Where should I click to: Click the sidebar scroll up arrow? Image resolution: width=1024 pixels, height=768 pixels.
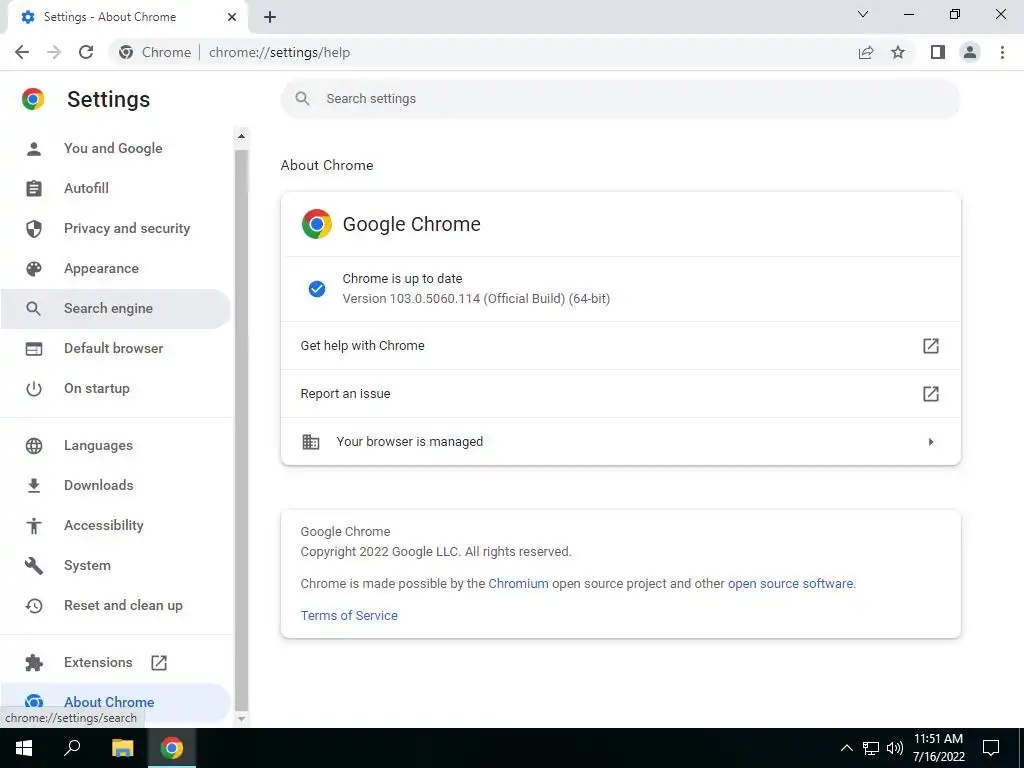coord(241,136)
